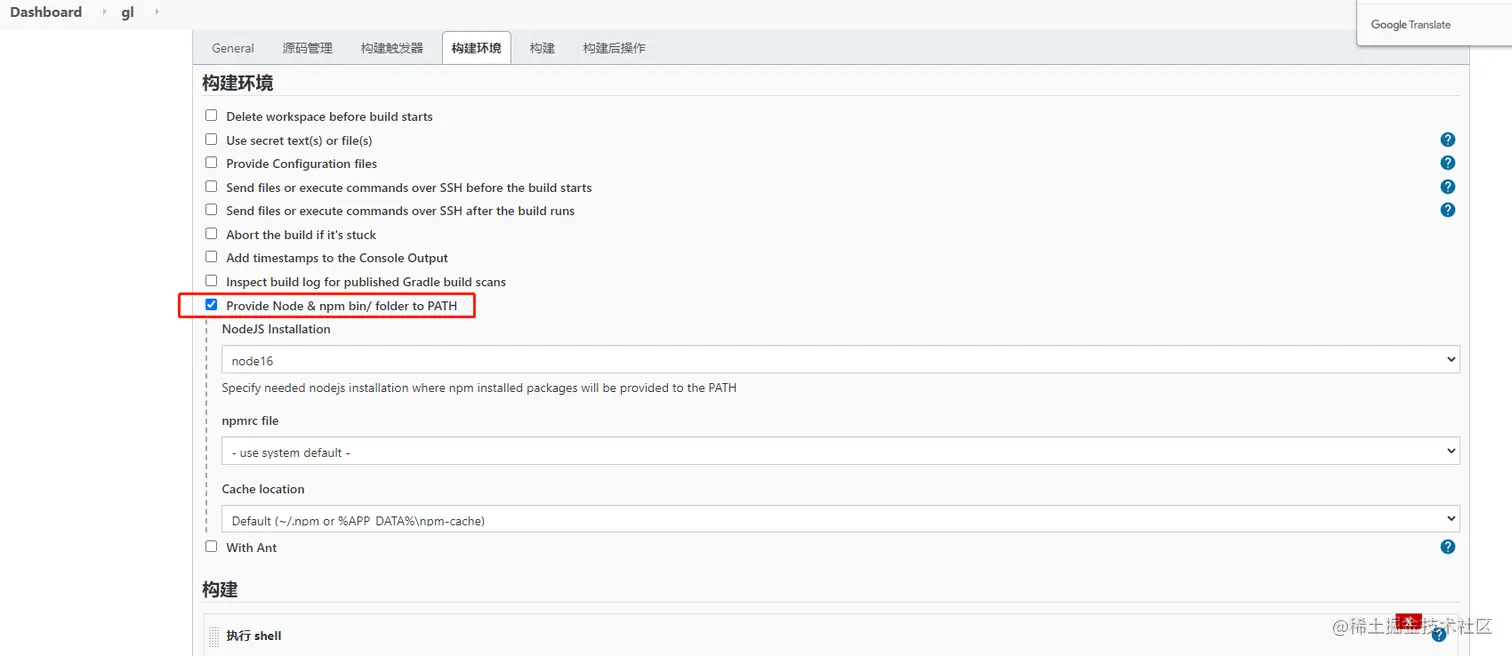Open the gl project breadcrumb link
The height and width of the screenshot is (656, 1512).
click(x=128, y=12)
